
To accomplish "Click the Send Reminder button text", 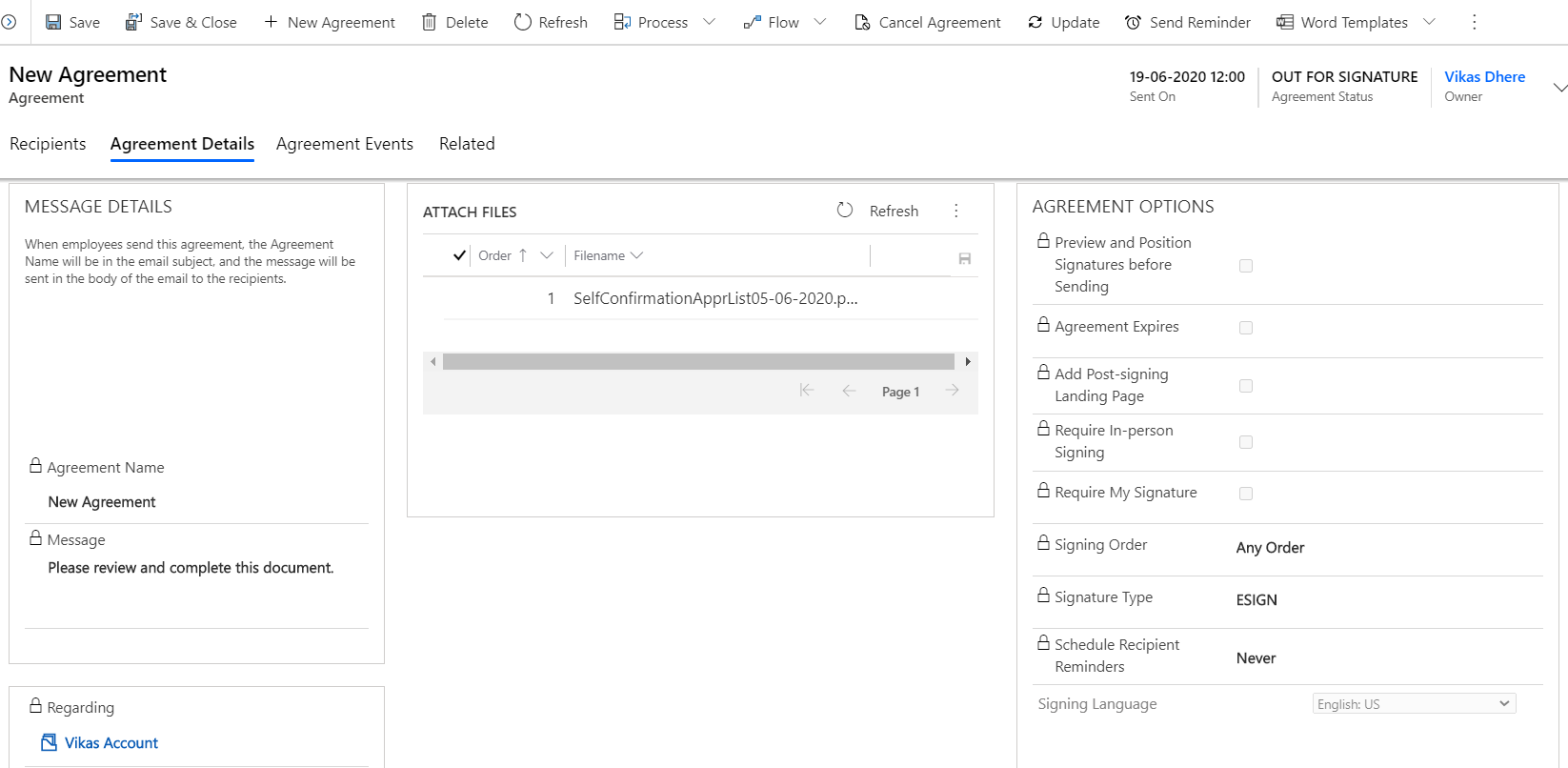I will click(x=1200, y=22).
